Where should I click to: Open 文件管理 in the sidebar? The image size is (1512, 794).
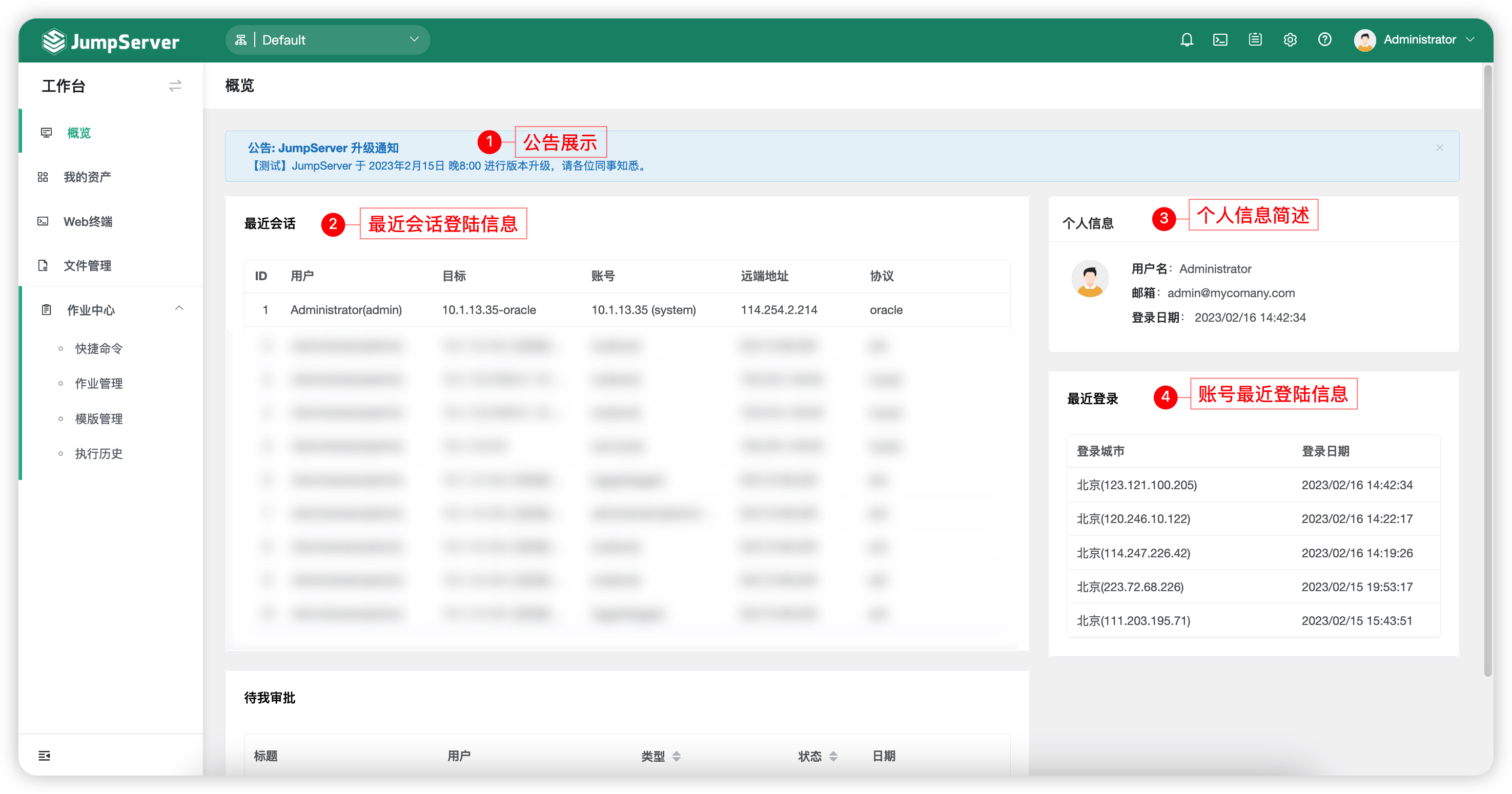tap(87, 265)
